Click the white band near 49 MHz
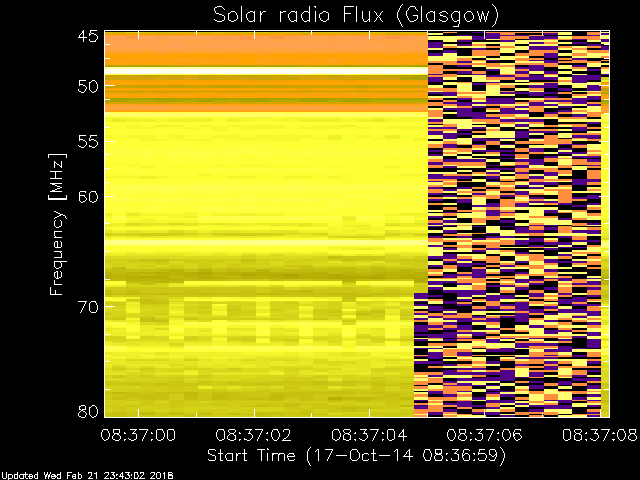Image resolution: width=640 pixels, height=480 pixels. tap(266, 71)
